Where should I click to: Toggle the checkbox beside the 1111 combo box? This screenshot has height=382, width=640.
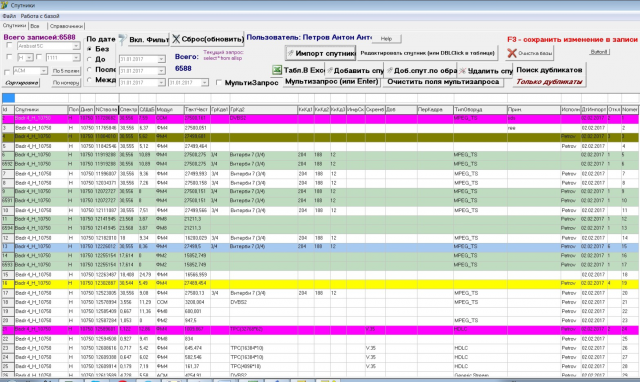[x=39, y=58]
